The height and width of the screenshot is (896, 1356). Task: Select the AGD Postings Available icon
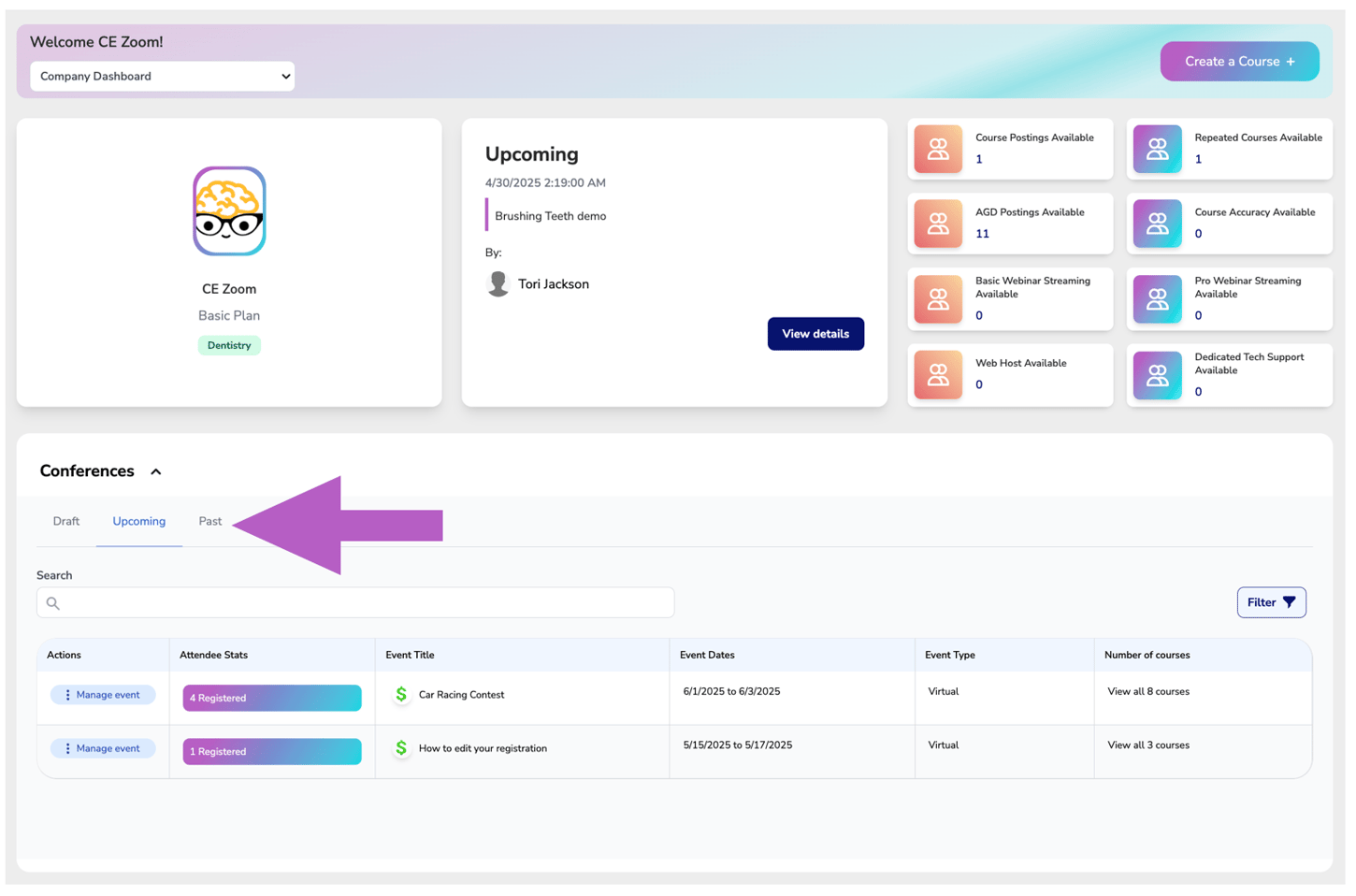pos(938,224)
